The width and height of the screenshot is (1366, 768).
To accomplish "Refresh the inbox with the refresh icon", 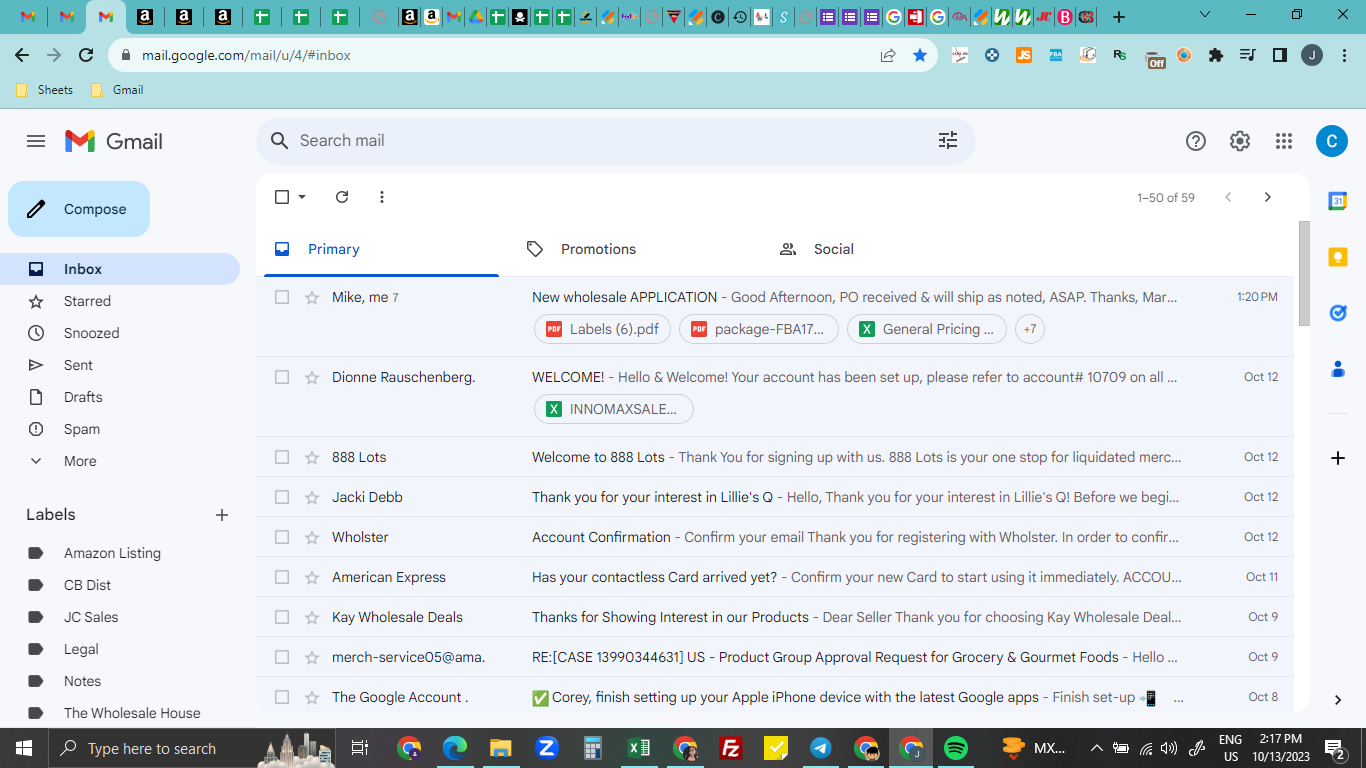I will click(342, 197).
